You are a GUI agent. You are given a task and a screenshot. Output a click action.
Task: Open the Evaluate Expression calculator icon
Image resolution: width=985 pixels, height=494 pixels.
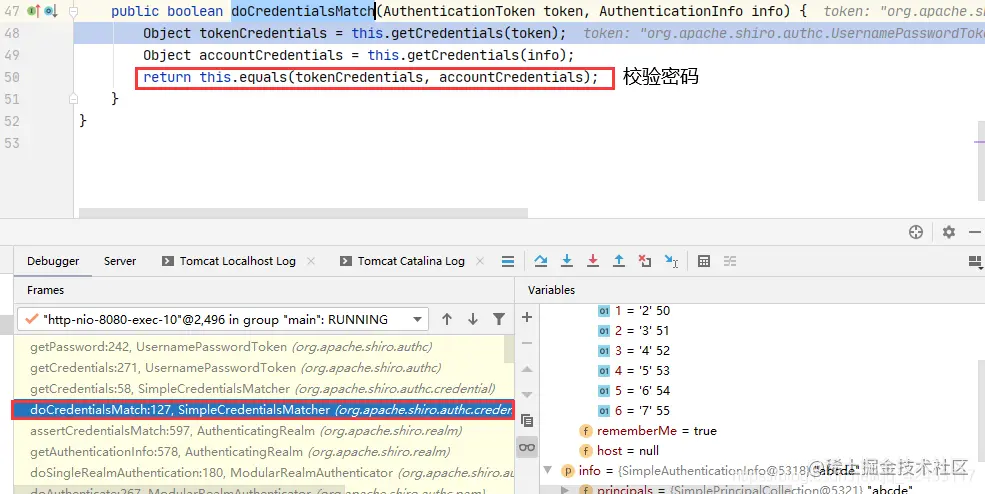point(704,261)
